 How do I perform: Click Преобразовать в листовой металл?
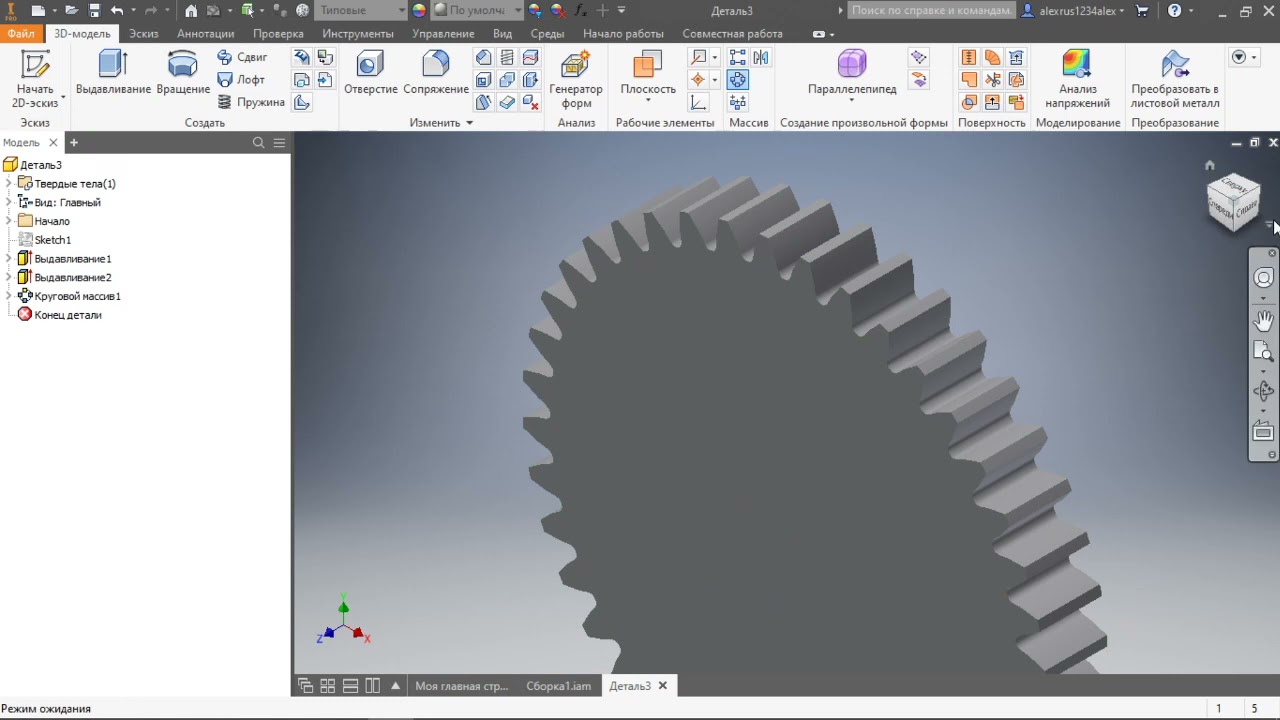1175,79
